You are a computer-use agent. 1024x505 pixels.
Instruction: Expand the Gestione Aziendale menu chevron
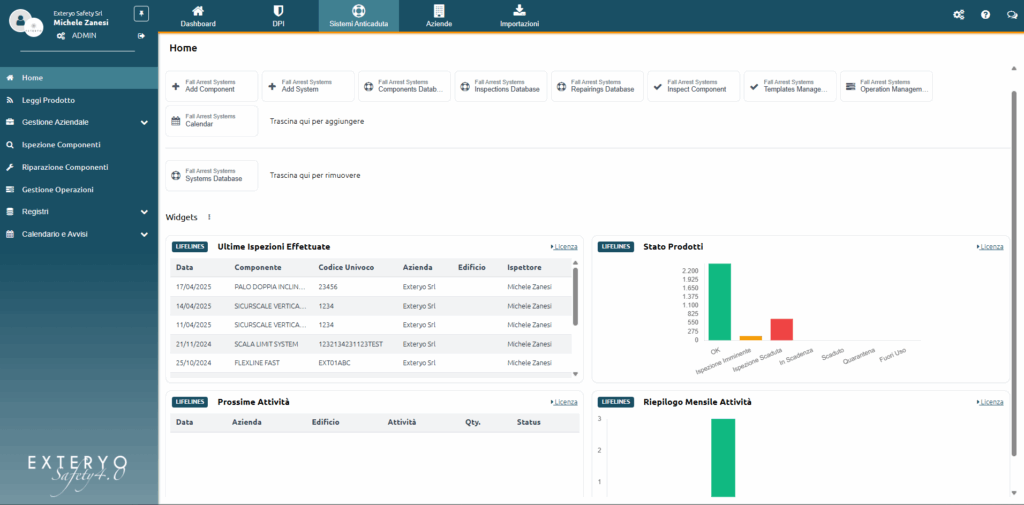144,123
